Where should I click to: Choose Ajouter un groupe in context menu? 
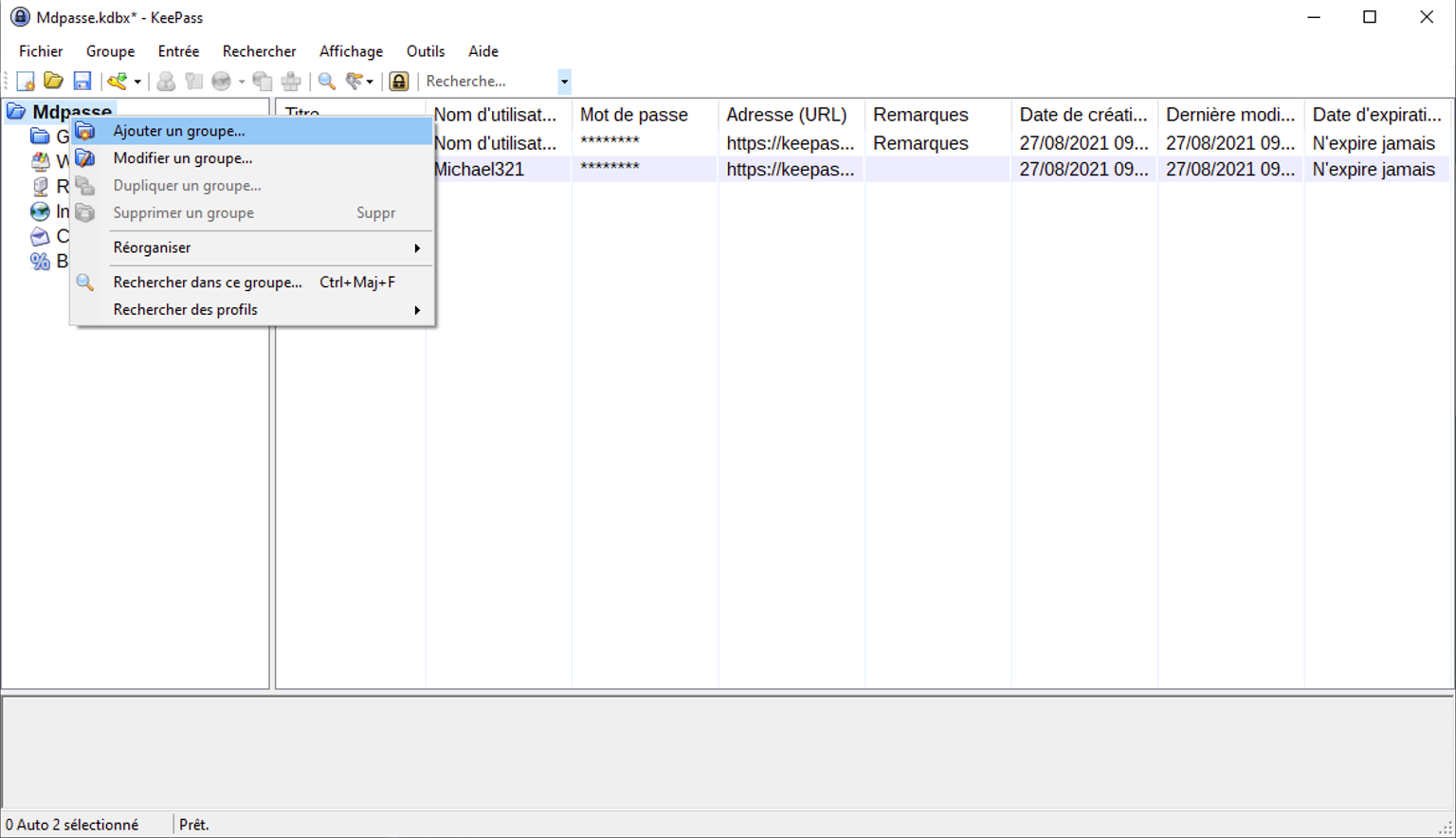point(252,131)
